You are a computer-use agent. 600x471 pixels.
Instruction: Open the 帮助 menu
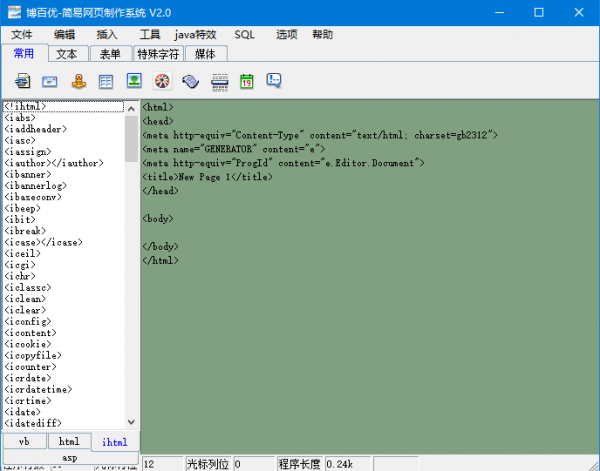[x=323, y=34]
